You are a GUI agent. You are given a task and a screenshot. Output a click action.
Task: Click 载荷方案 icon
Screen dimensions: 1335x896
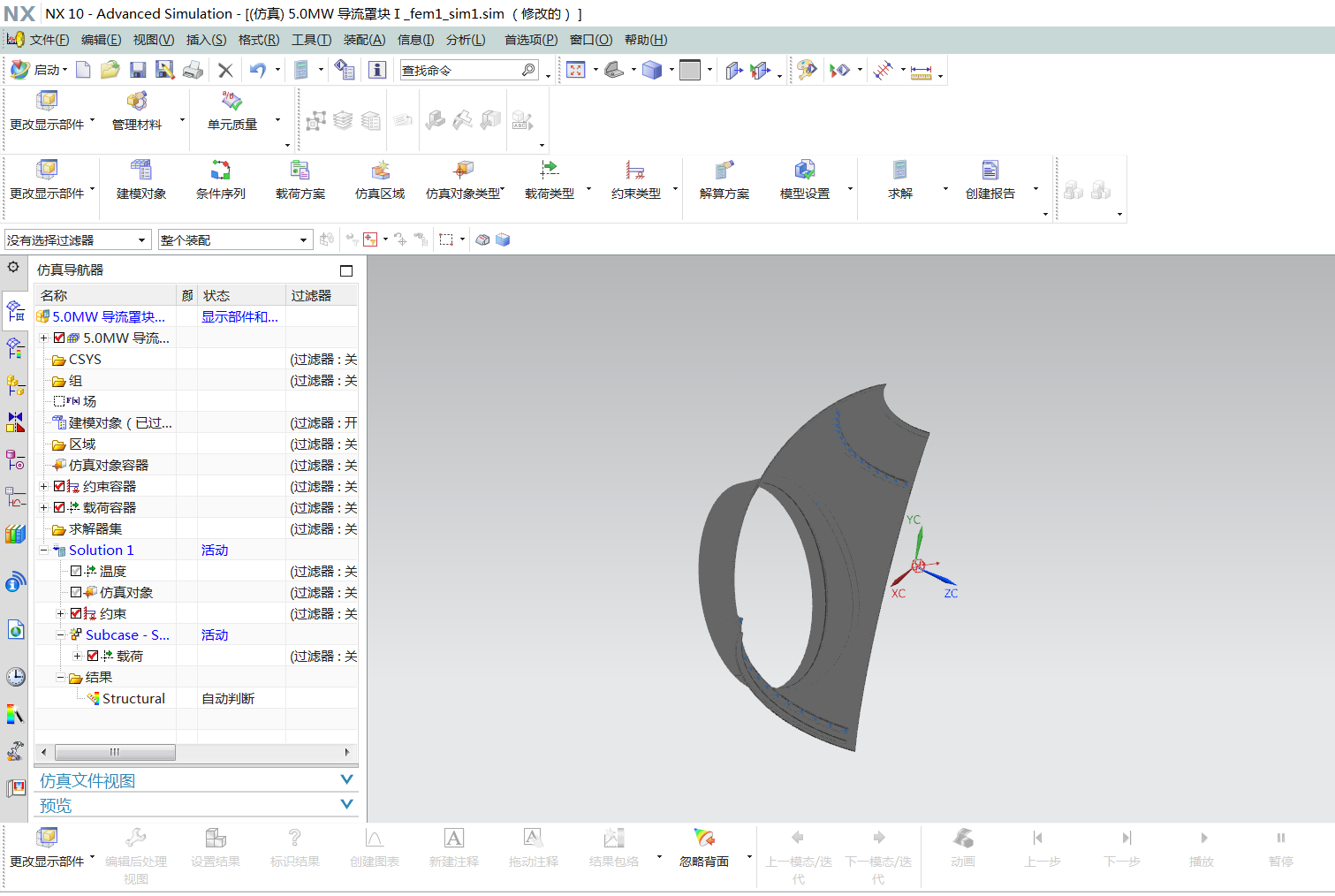pos(300,179)
